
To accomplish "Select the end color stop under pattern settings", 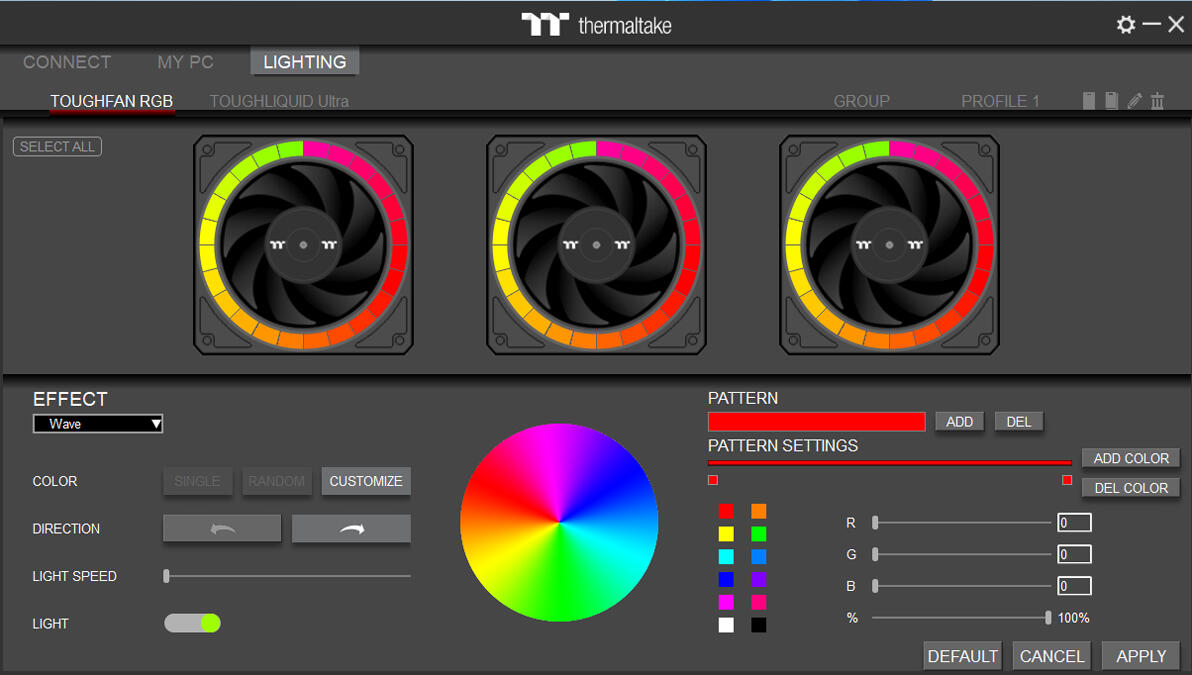I will 1067,480.
